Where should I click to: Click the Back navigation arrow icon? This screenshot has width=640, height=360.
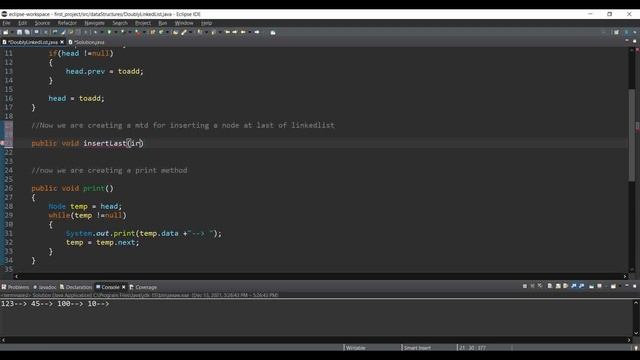243,32
